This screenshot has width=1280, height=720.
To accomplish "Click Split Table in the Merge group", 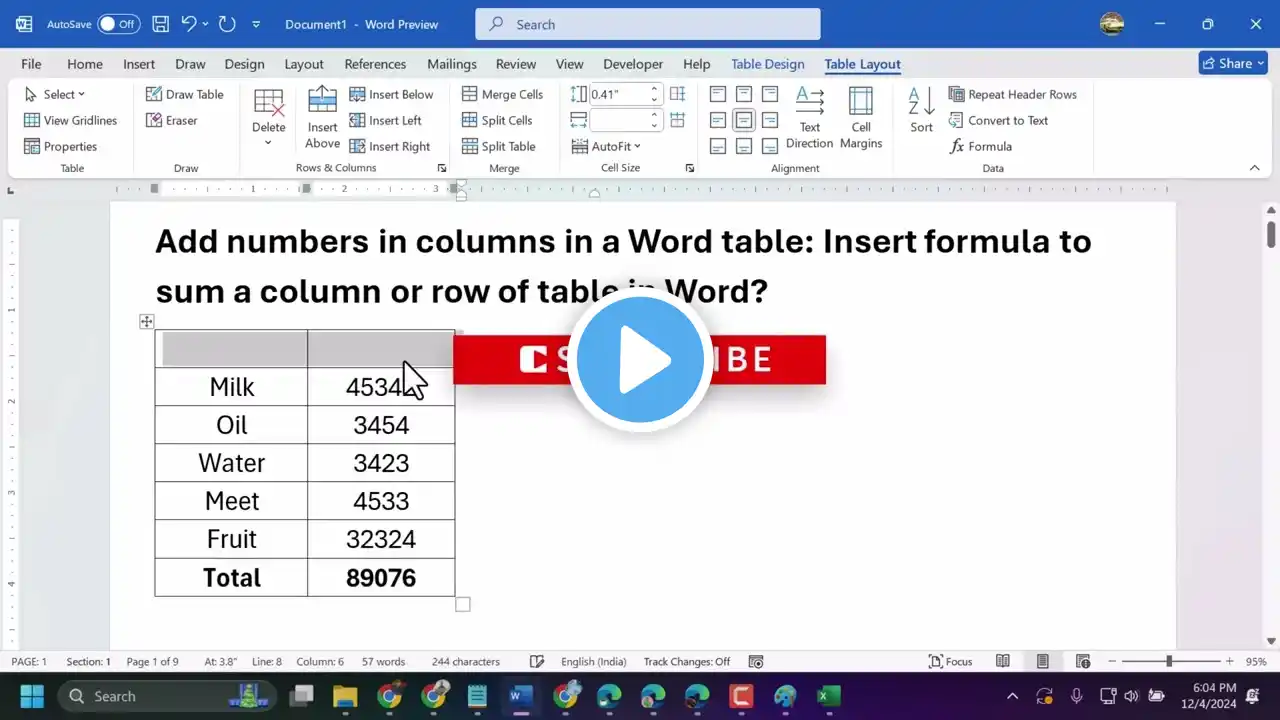I will pos(498,146).
